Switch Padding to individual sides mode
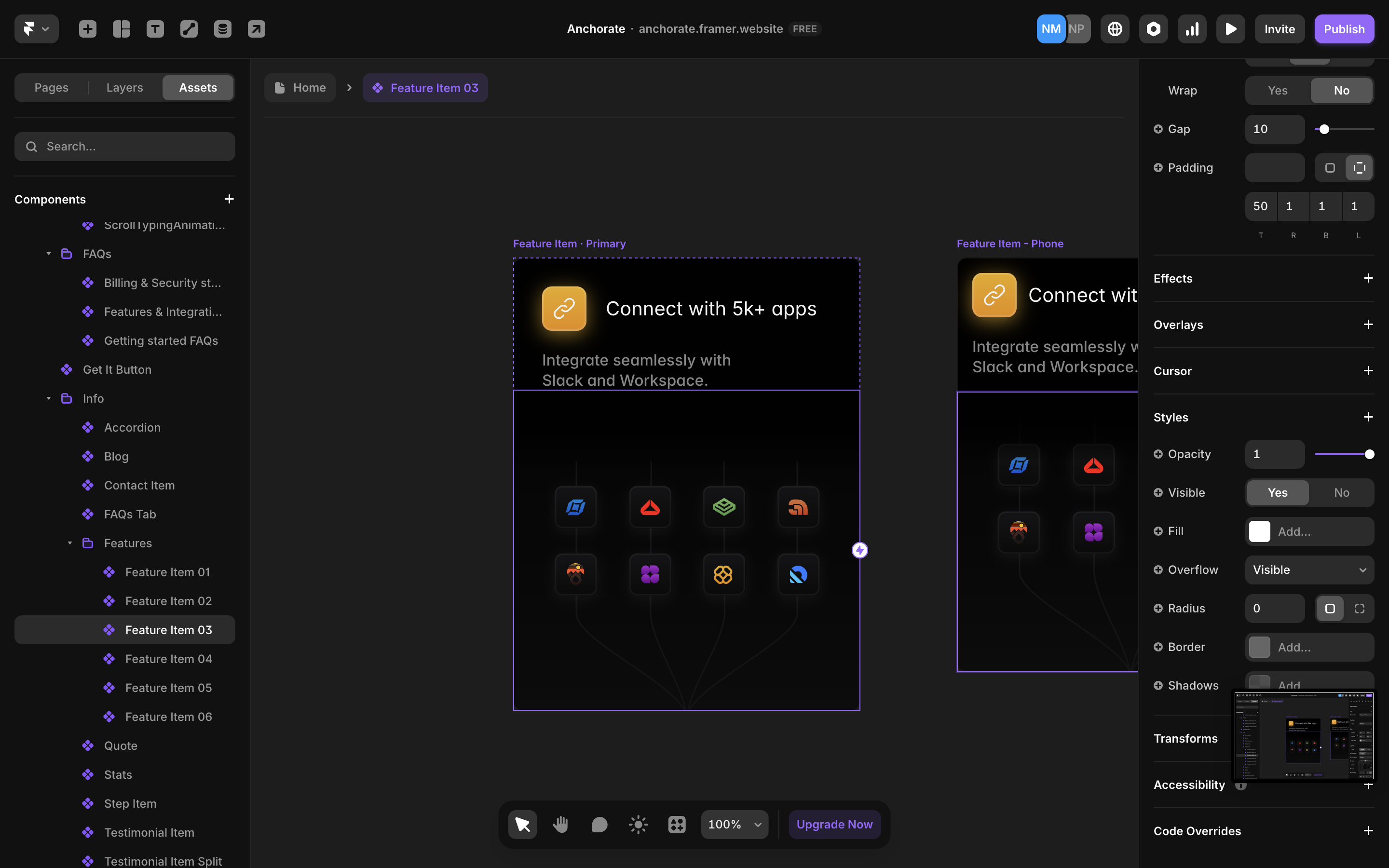The width and height of the screenshot is (1389, 868). pos(1359,168)
